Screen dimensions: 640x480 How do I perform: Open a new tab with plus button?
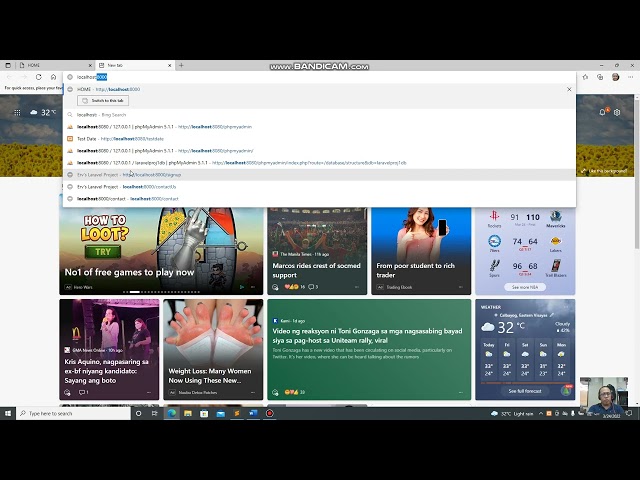click(x=181, y=65)
